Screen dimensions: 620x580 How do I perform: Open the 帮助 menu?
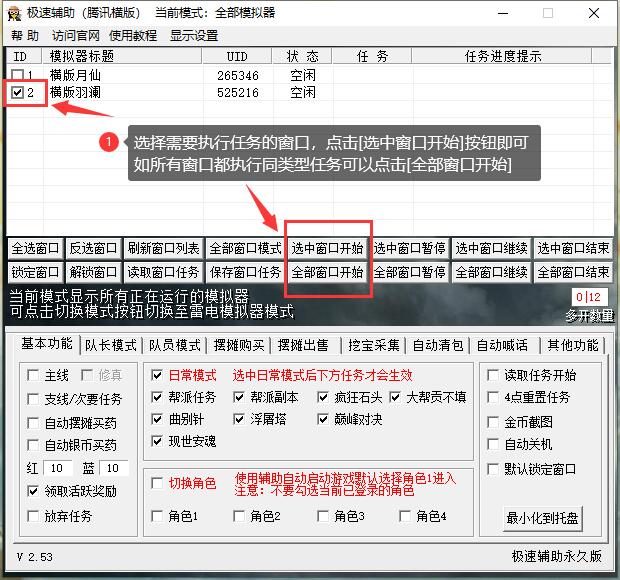25,35
